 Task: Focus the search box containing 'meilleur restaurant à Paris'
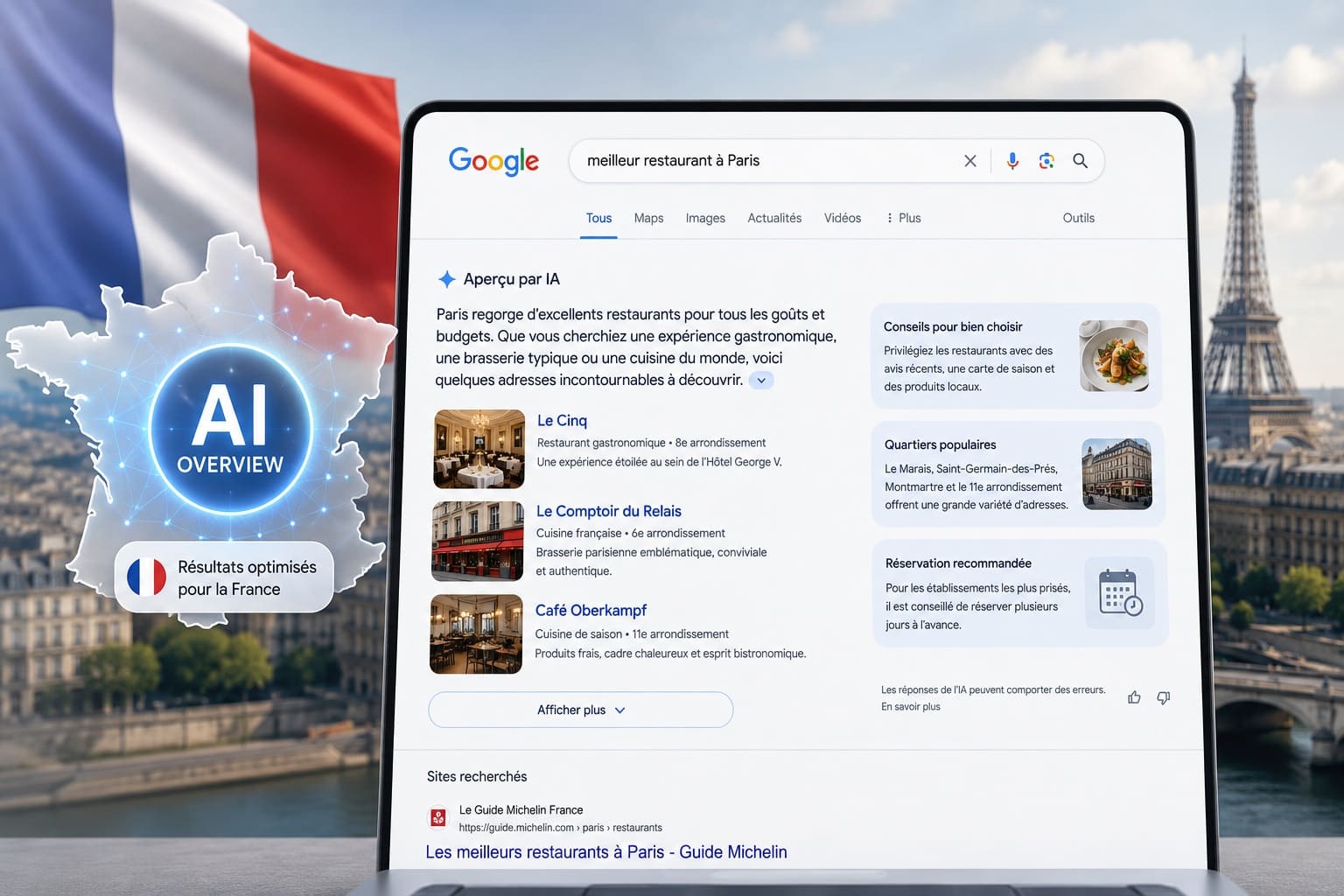click(x=836, y=161)
